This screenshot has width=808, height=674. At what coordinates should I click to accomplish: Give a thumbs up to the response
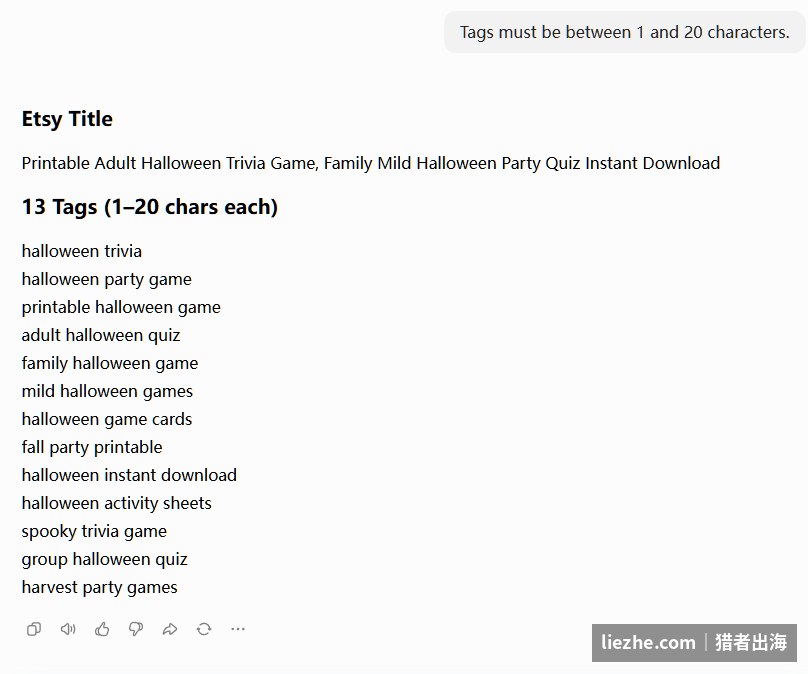tap(102, 629)
